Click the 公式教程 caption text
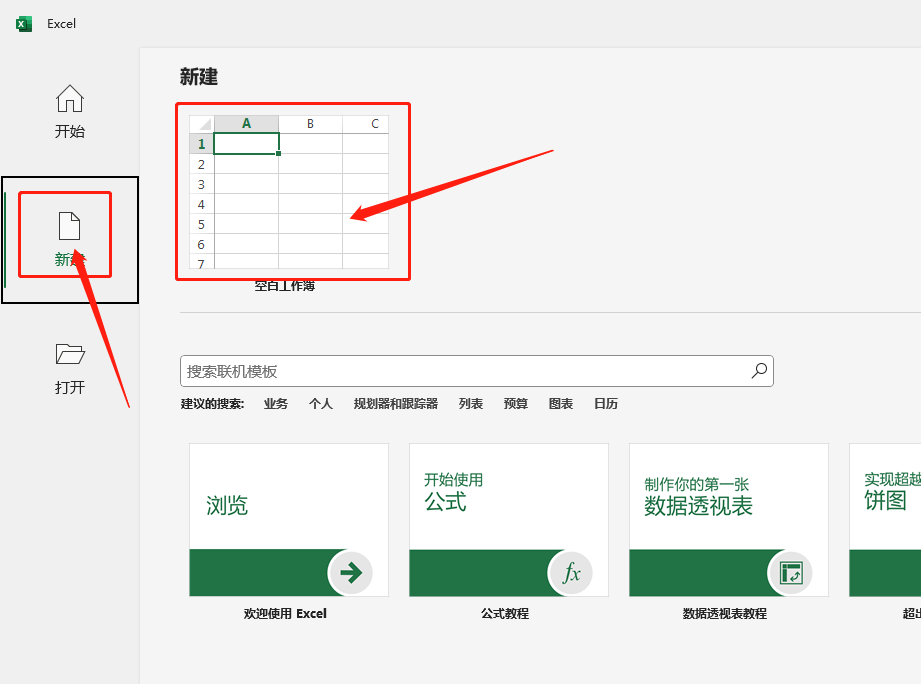This screenshot has width=921, height=684. point(505,614)
